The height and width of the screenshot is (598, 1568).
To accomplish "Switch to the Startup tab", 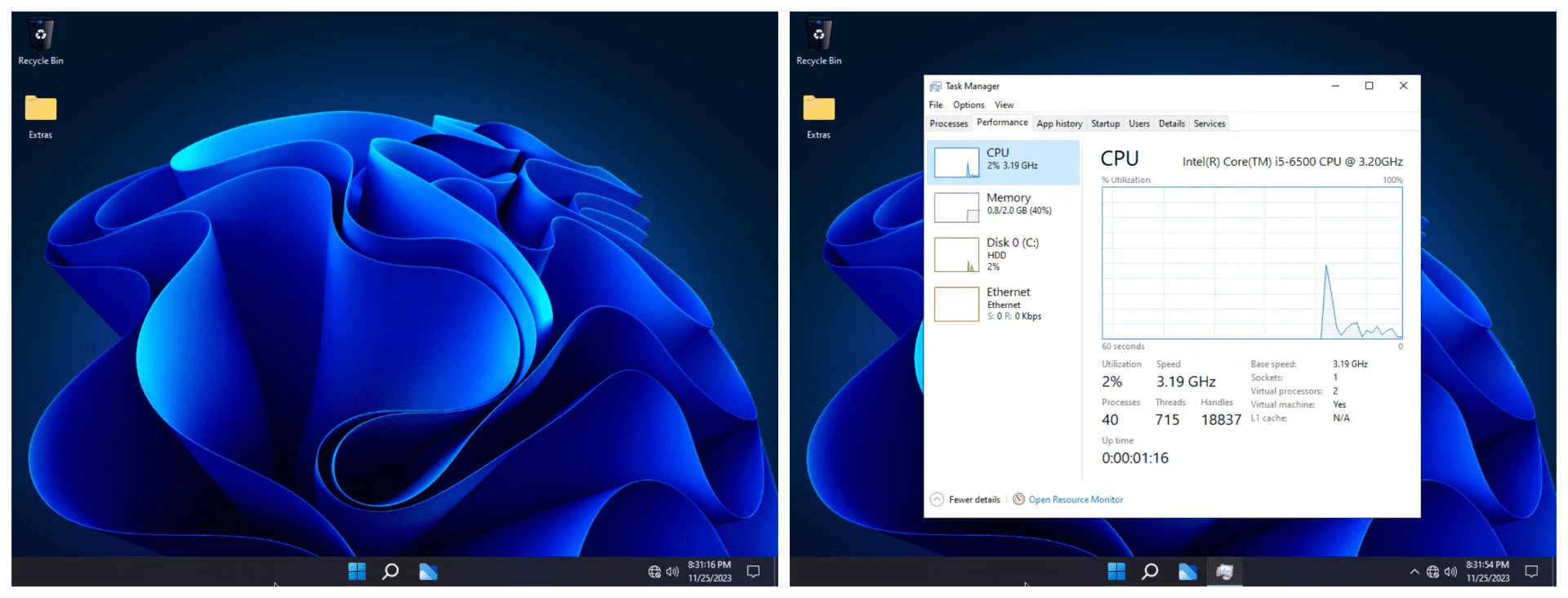I will coord(1105,124).
